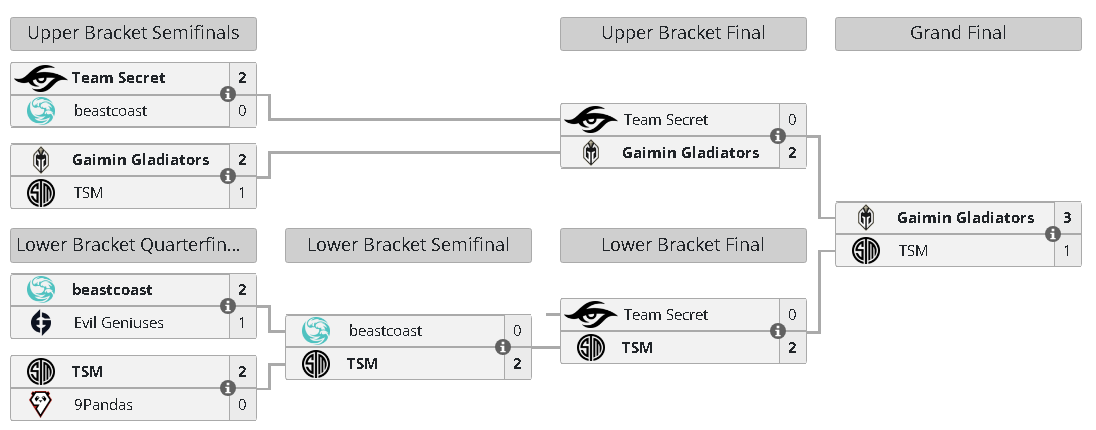The height and width of the screenshot is (430, 1096).
Task: Click 9Pandas team name
Action: pos(102,405)
